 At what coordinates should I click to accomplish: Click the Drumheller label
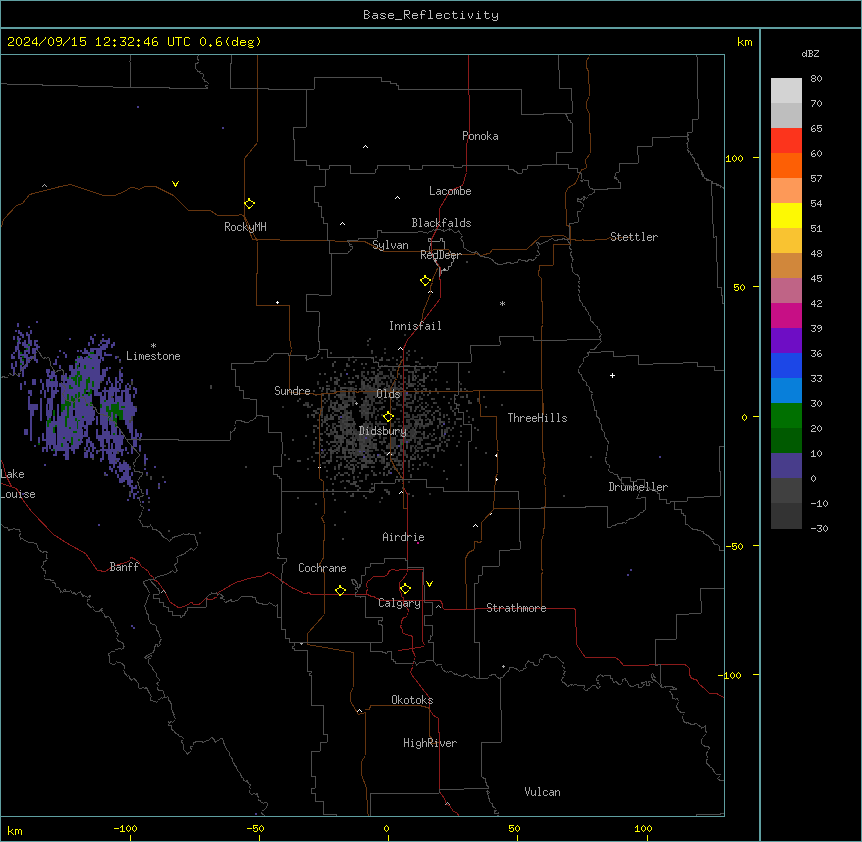[638, 487]
